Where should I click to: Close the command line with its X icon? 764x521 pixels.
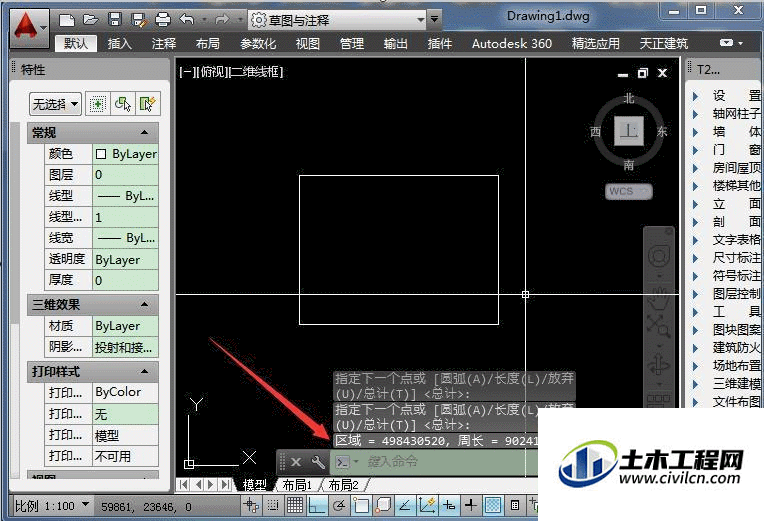pos(296,462)
